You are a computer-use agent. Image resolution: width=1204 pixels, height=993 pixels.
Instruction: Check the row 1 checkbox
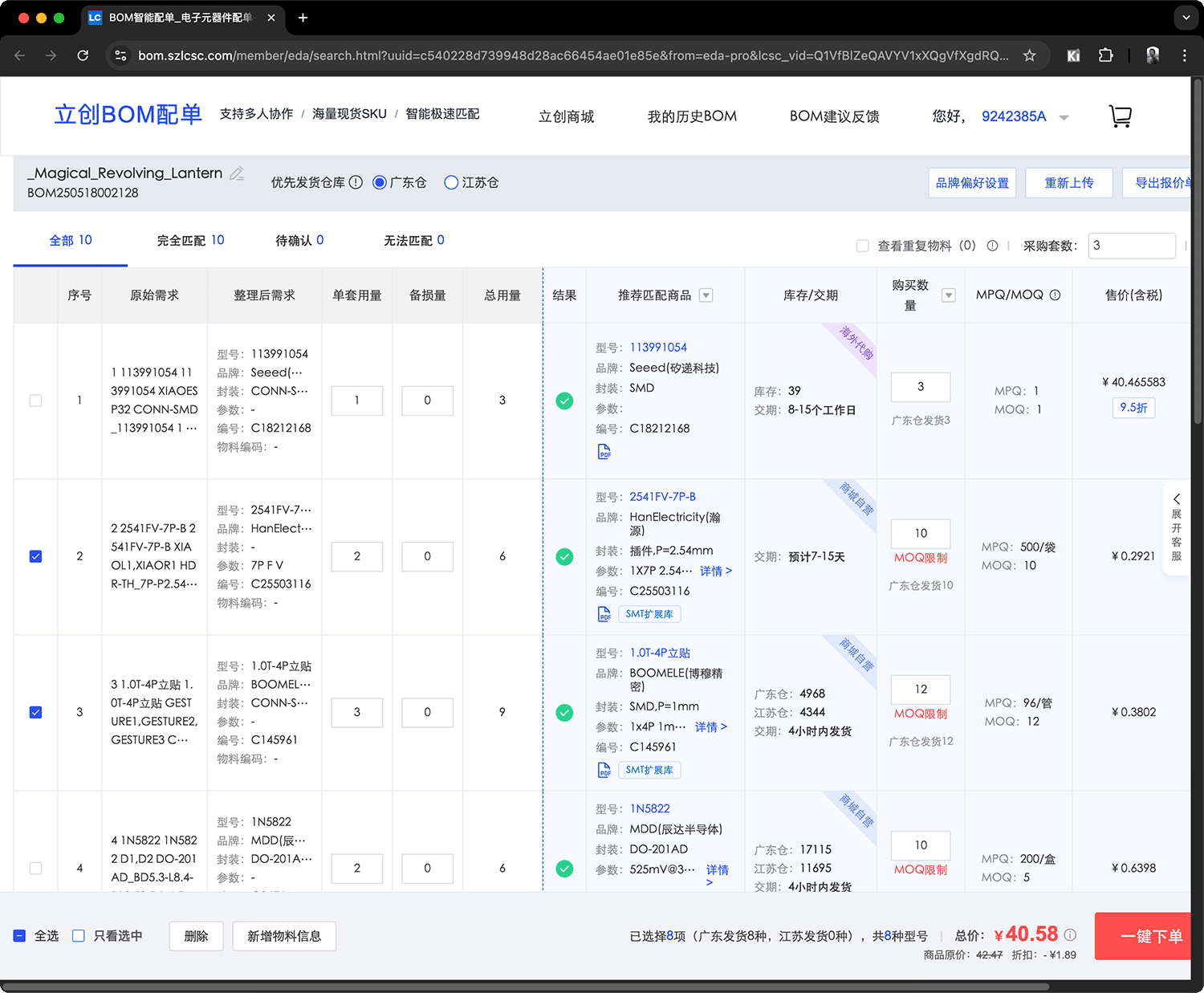35,401
